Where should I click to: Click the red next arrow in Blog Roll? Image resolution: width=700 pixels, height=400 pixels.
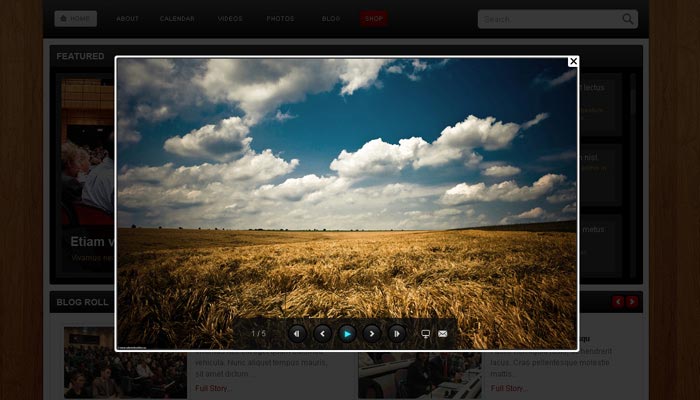point(632,302)
